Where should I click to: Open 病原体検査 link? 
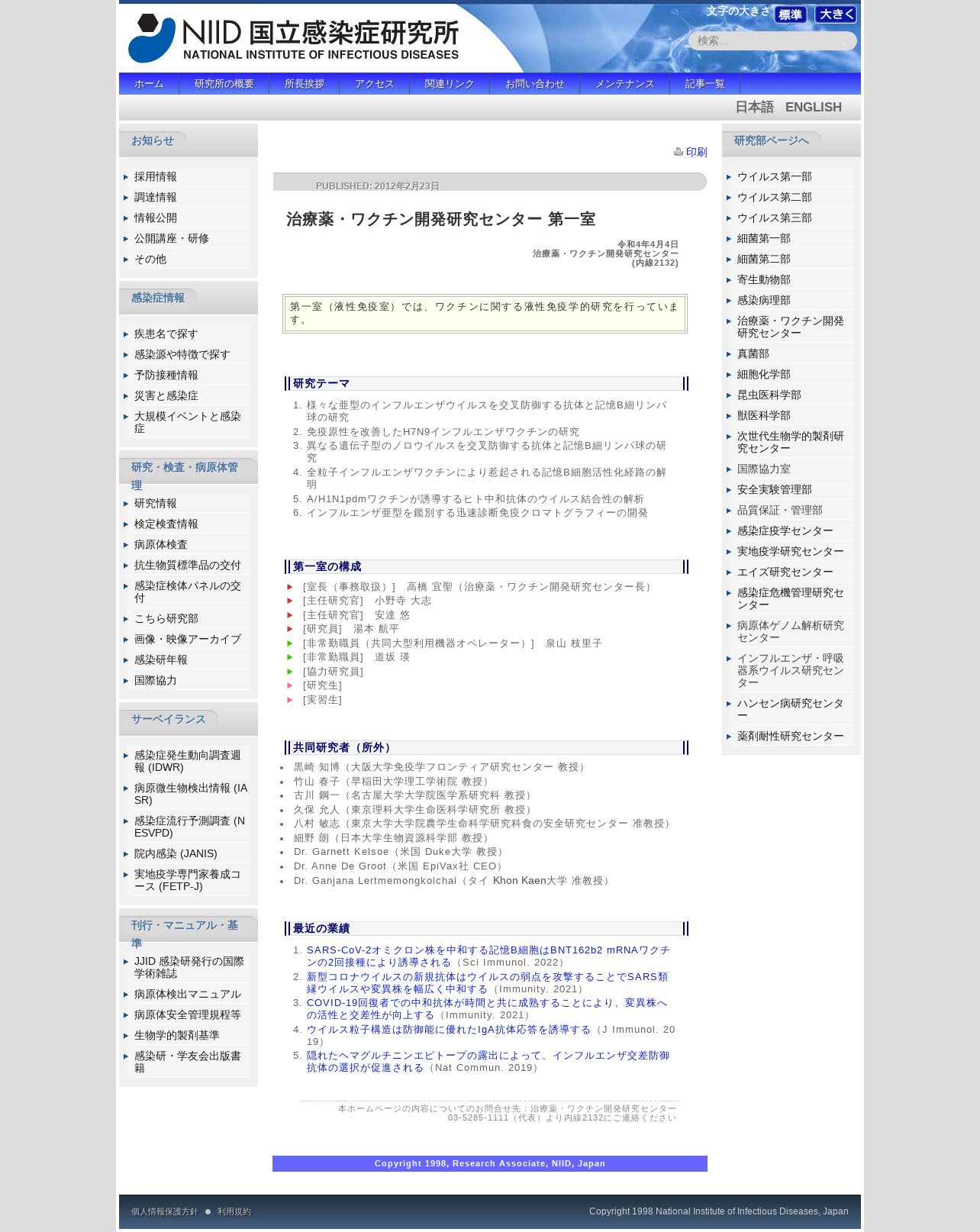tap(161, 545)
